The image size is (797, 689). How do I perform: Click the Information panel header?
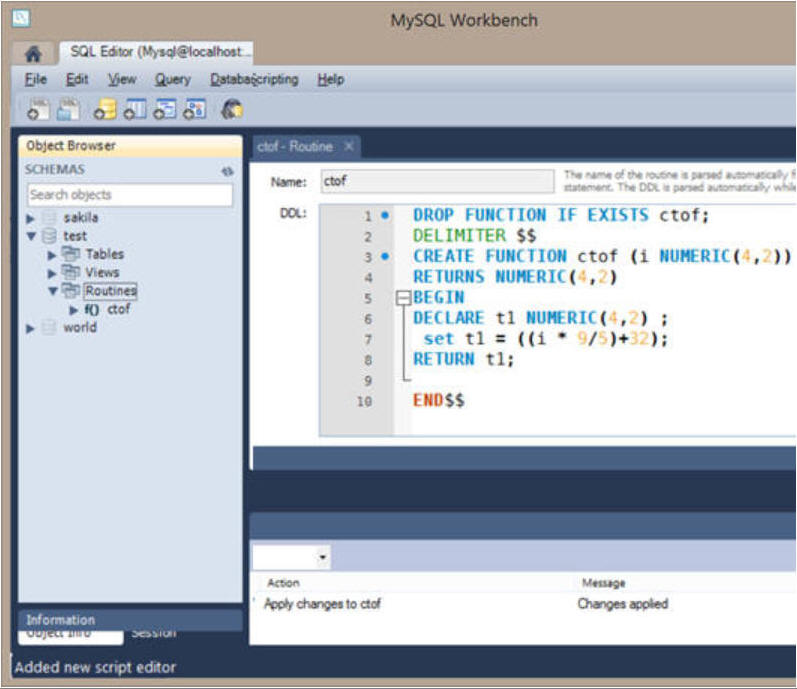(x=130, y=620)
